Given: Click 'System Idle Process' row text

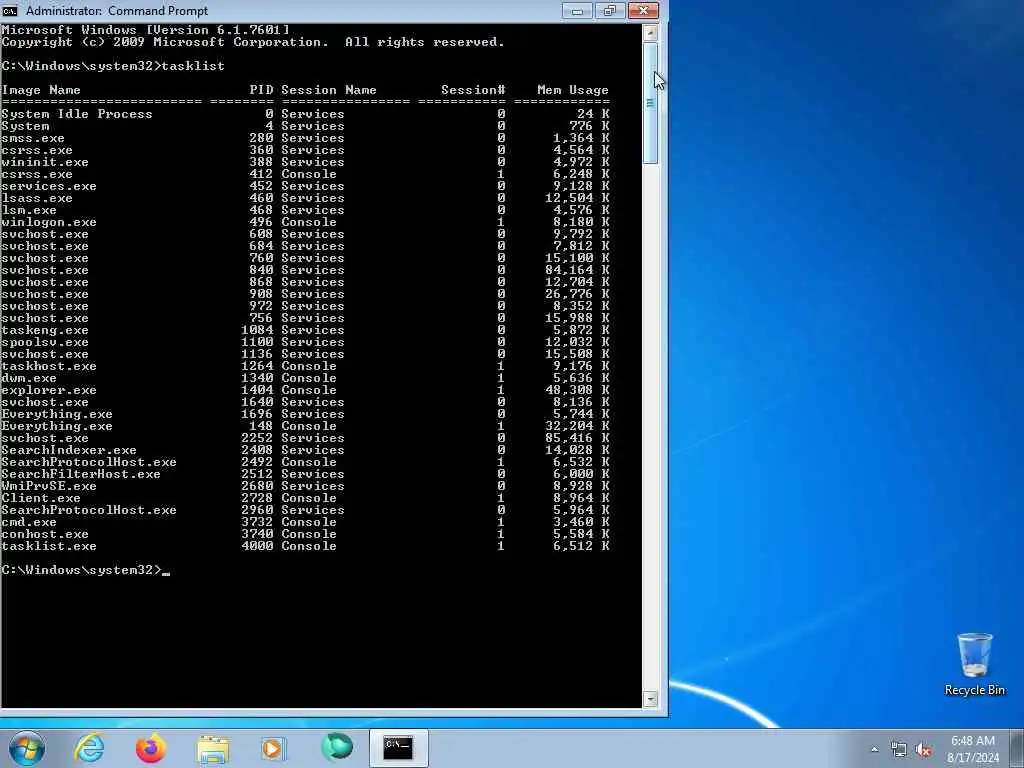Looking at the screenshot, I should pyautogui.click(x=76, y=114).
